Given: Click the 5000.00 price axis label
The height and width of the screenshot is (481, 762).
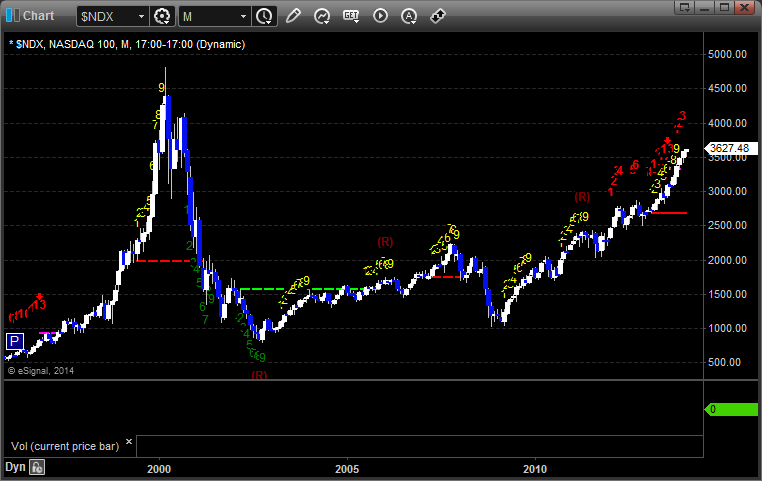Looking at the screenshot, I should point(727,54).
